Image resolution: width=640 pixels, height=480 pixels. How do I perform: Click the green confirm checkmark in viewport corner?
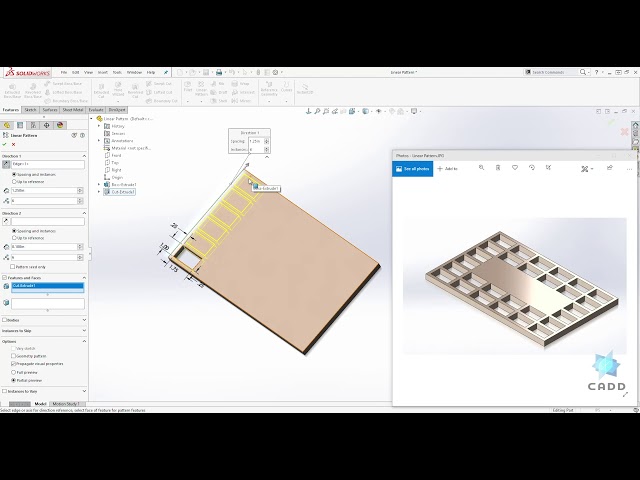pos(611,122)
